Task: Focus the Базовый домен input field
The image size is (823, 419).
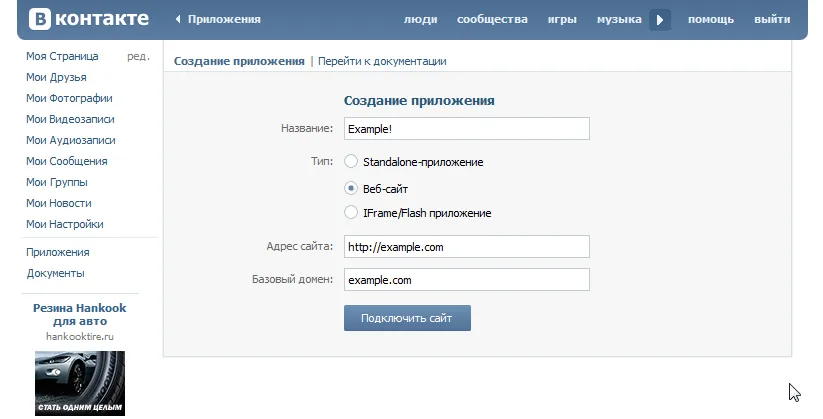Action: 467,280
